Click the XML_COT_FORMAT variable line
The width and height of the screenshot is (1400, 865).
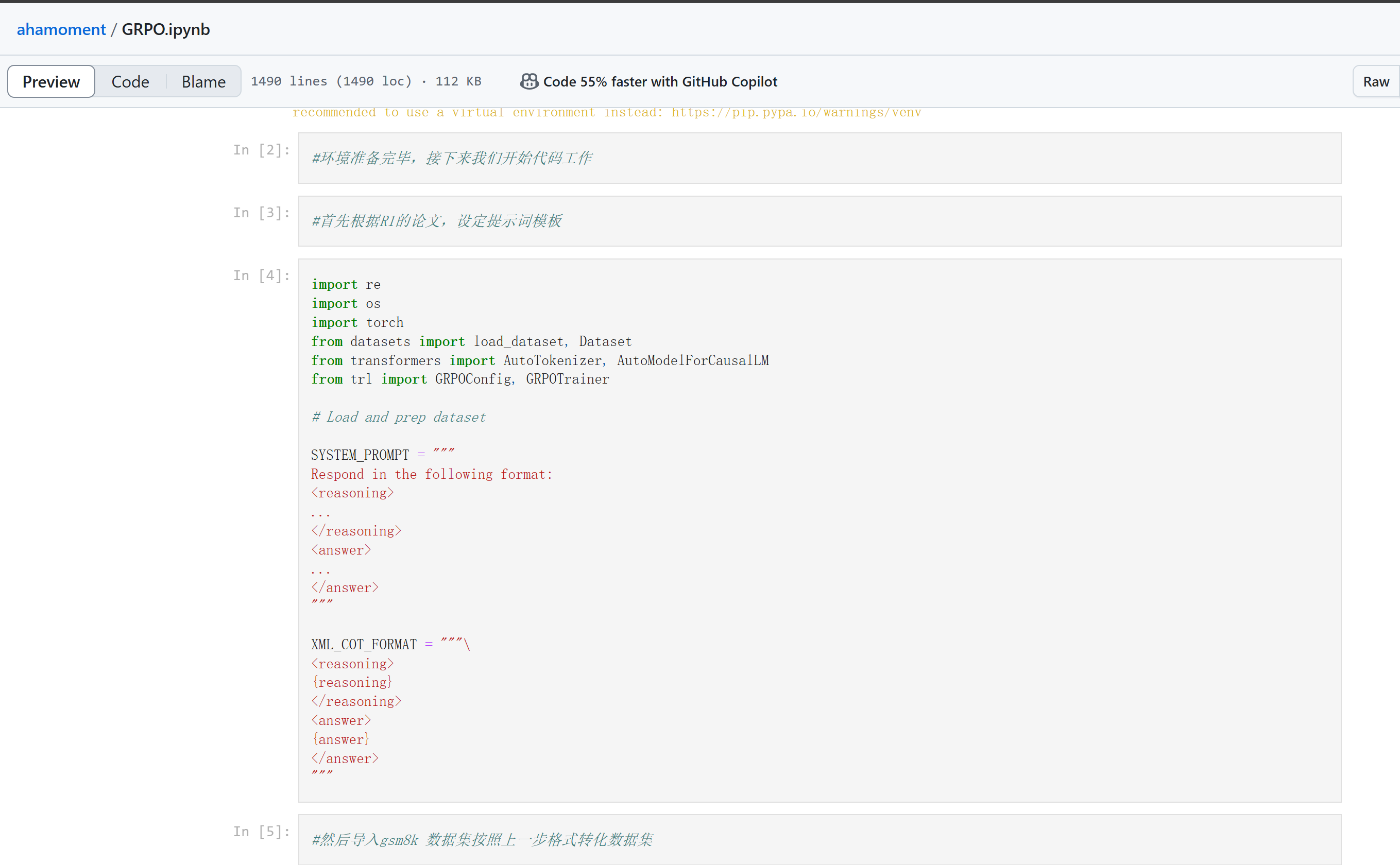364,644
